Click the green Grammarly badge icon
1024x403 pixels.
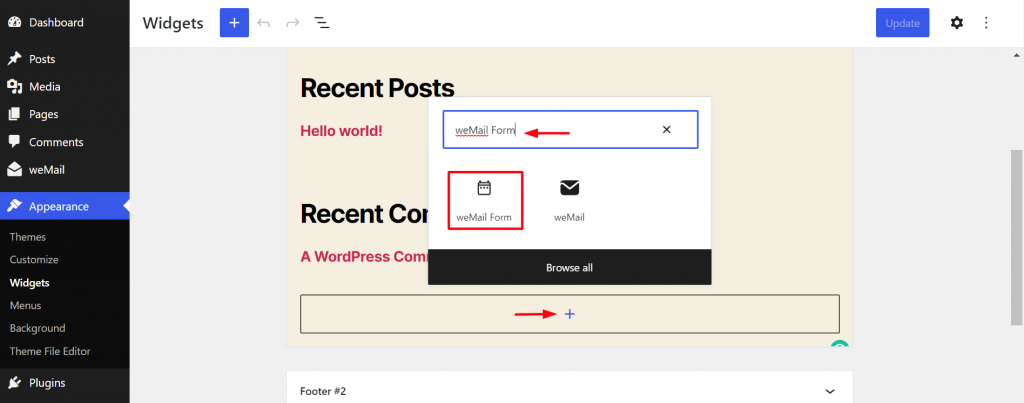[x=840, y=344]
